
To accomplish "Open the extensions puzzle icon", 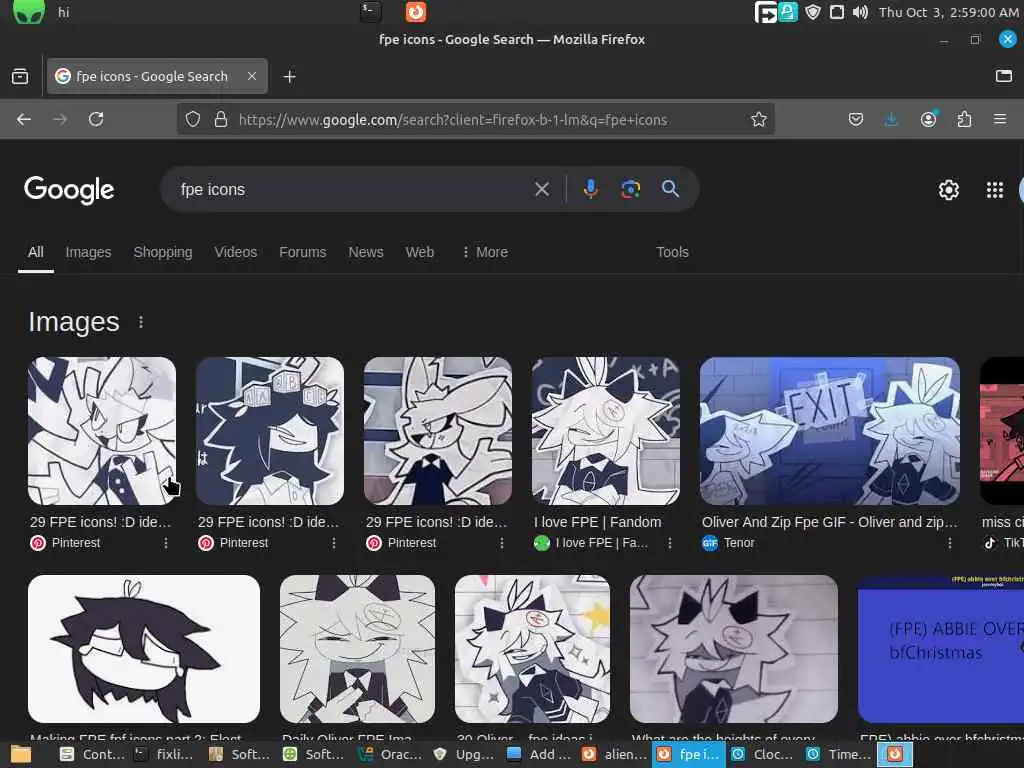I will click(x=964, y=120).
